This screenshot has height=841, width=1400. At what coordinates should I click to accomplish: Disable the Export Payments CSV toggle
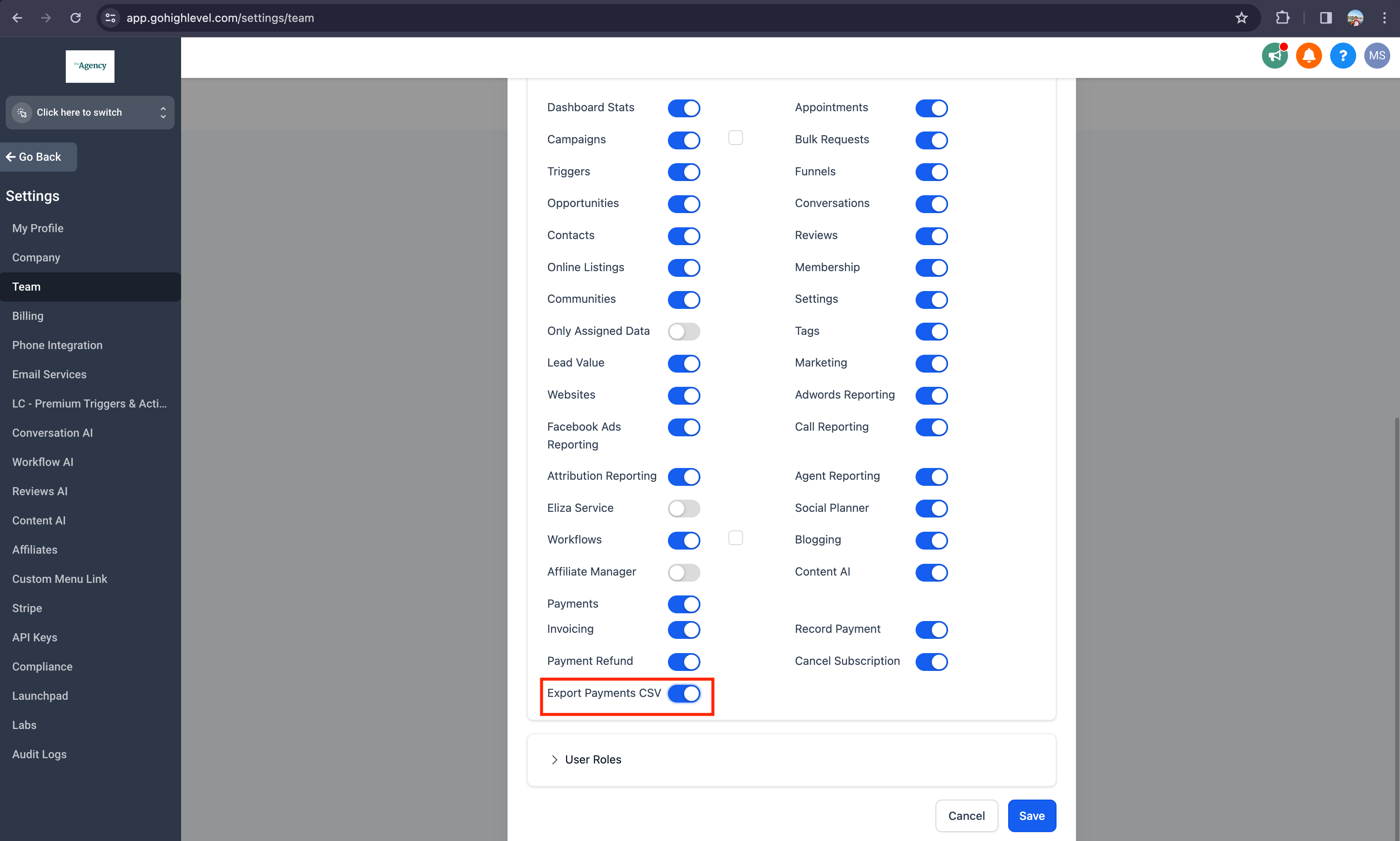coord(684,693)
